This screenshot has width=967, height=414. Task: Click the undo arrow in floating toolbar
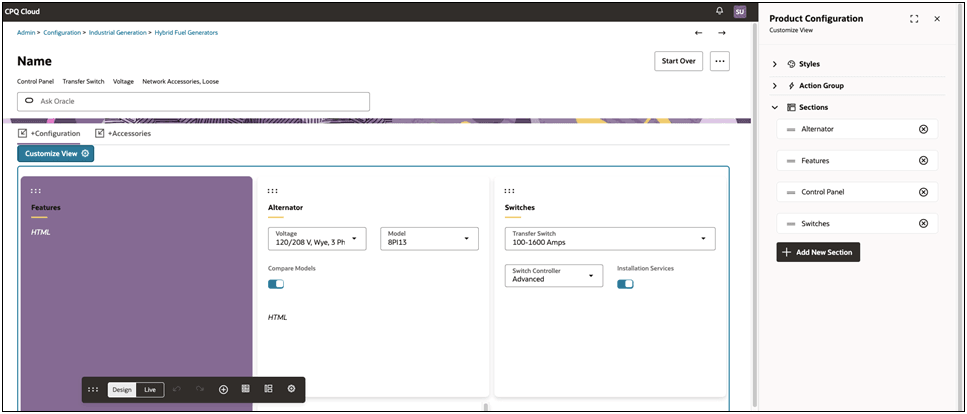tap(176, 389)
